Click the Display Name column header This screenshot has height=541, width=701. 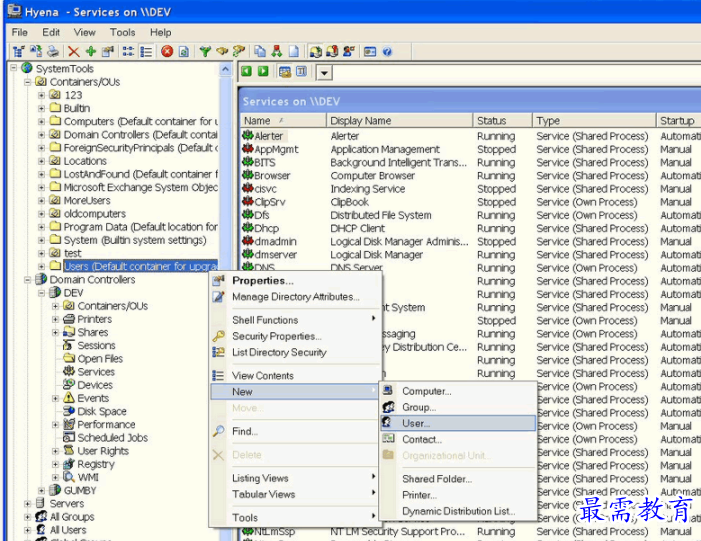point(360,120)
